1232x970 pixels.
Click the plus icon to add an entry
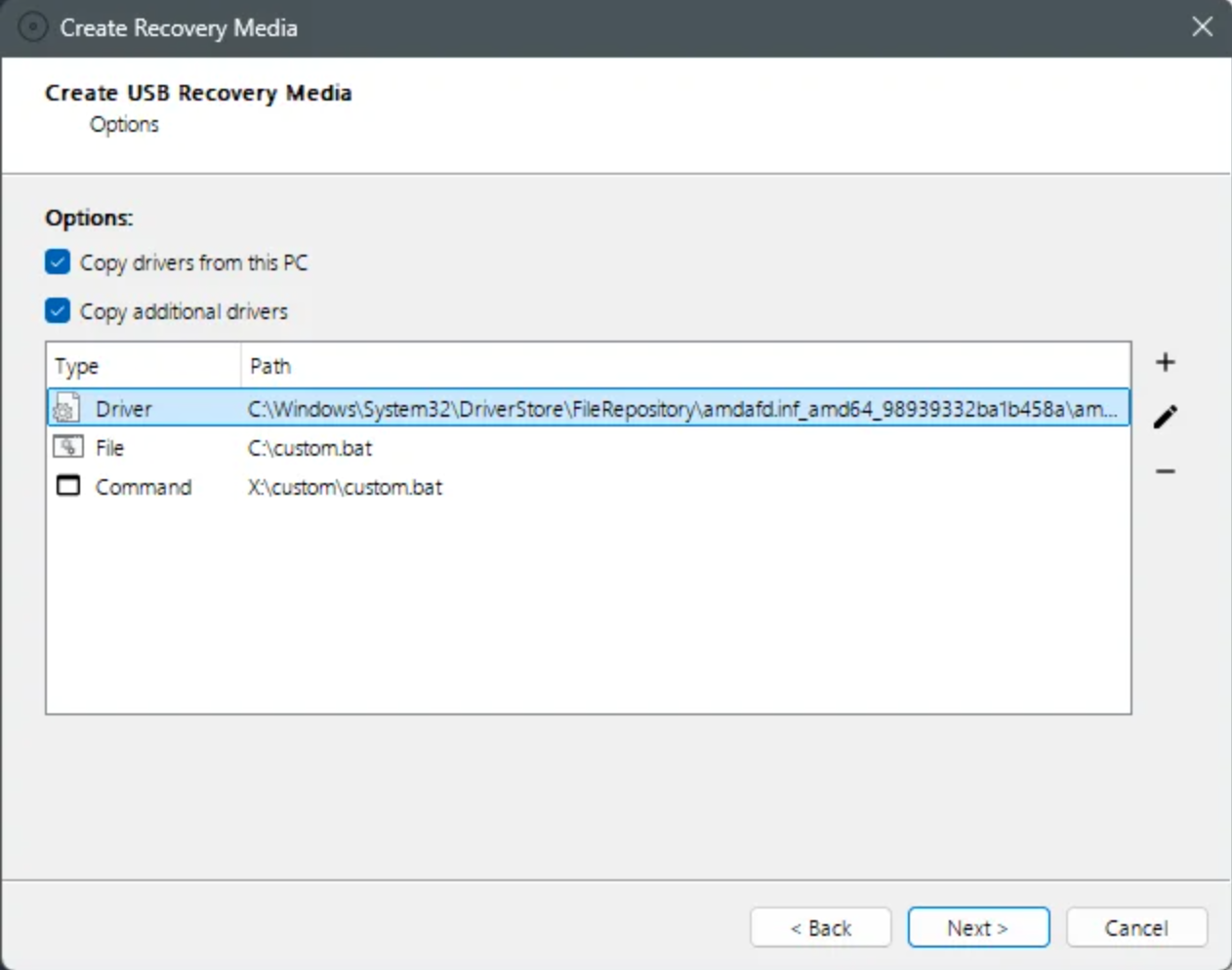(x=1165, y=363)
